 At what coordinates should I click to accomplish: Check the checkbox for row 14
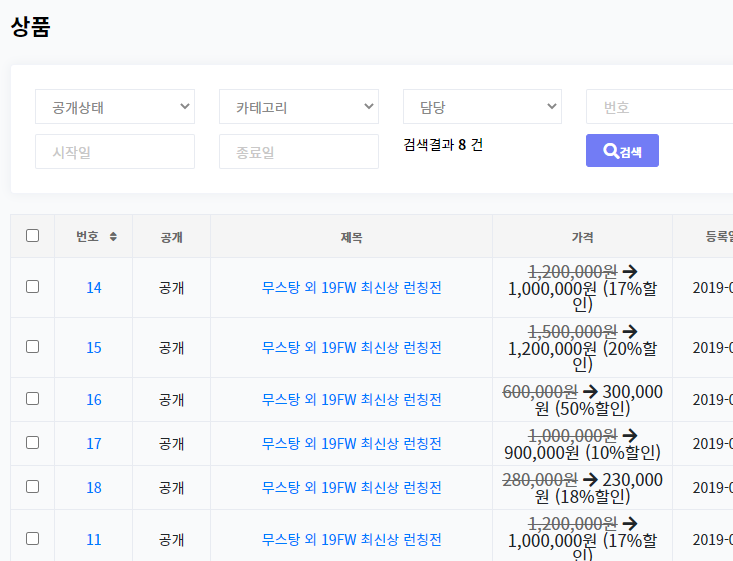tap(32, 287)
